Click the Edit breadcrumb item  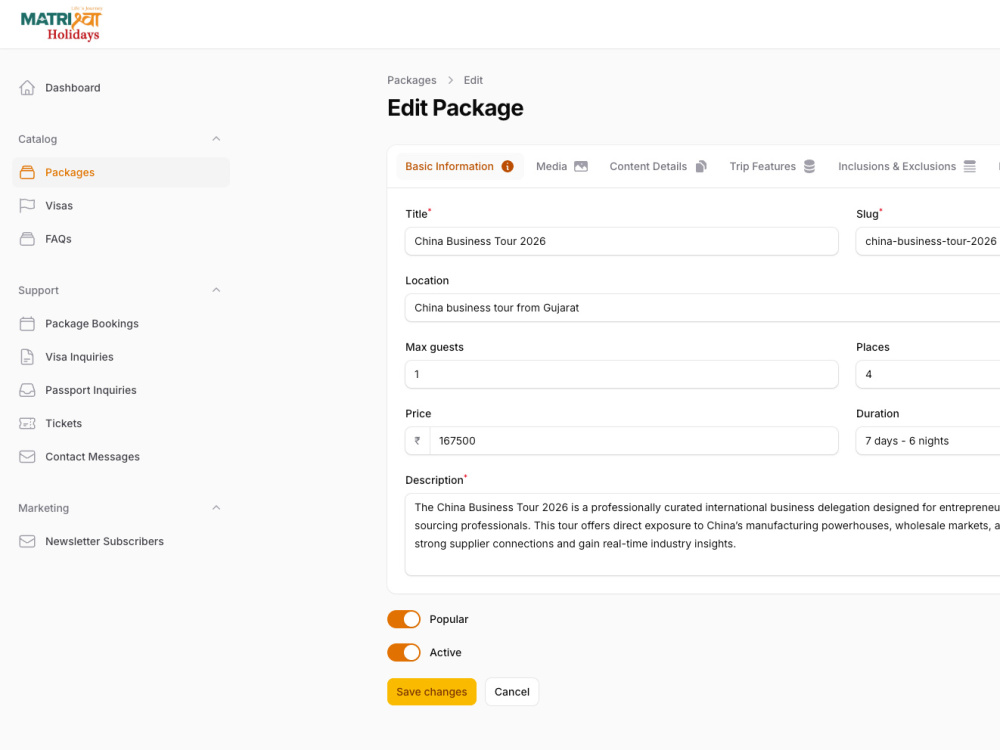(473, 80)
